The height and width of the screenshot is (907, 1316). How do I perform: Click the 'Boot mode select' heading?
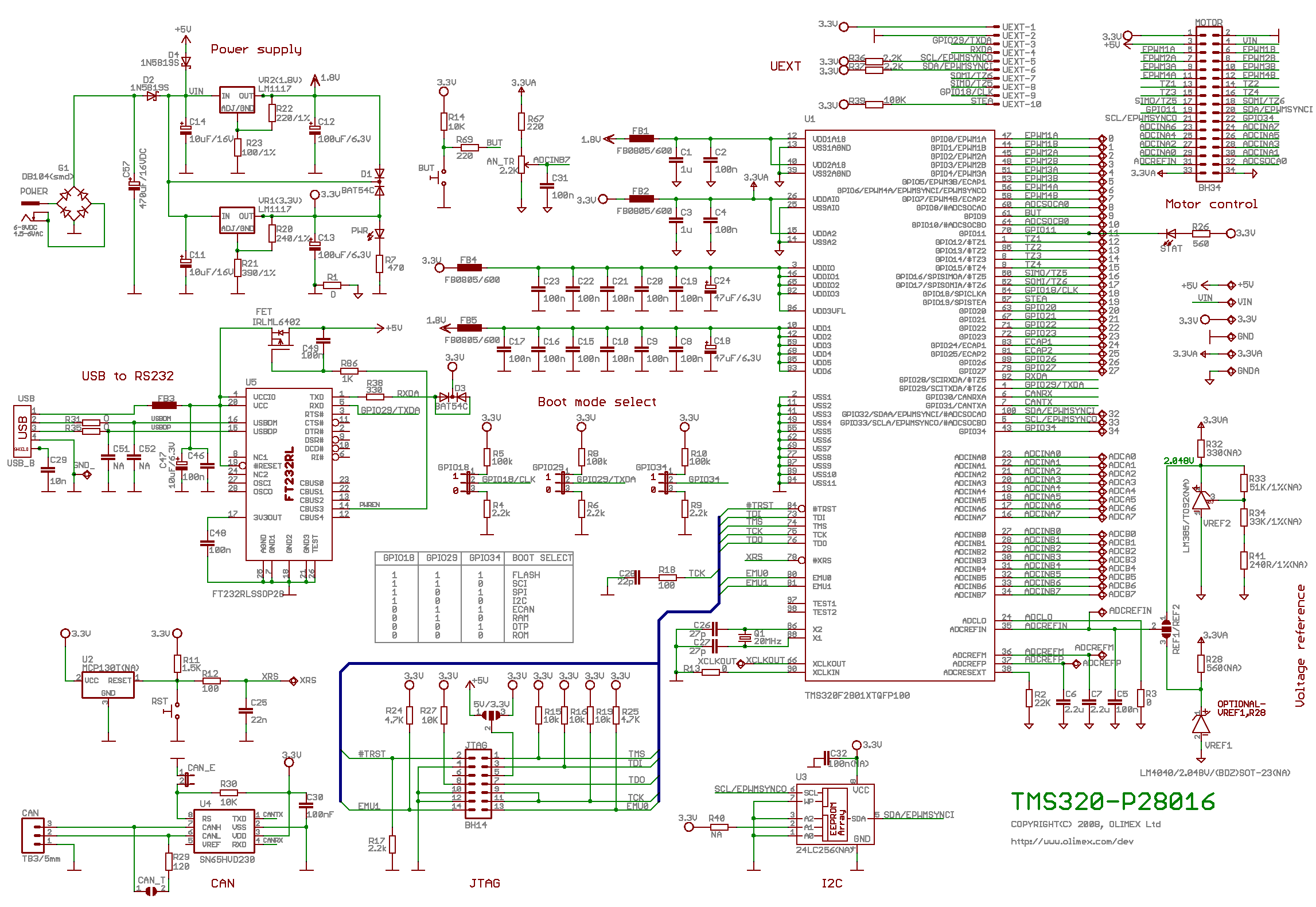tap(597, 402)
